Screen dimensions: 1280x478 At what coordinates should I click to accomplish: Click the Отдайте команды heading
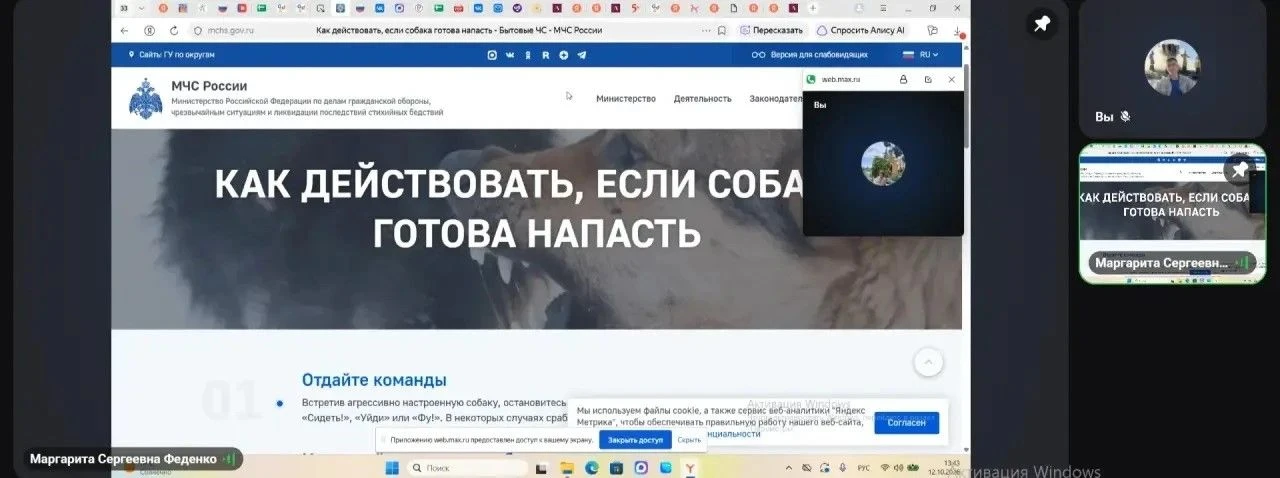coord(374,380)
